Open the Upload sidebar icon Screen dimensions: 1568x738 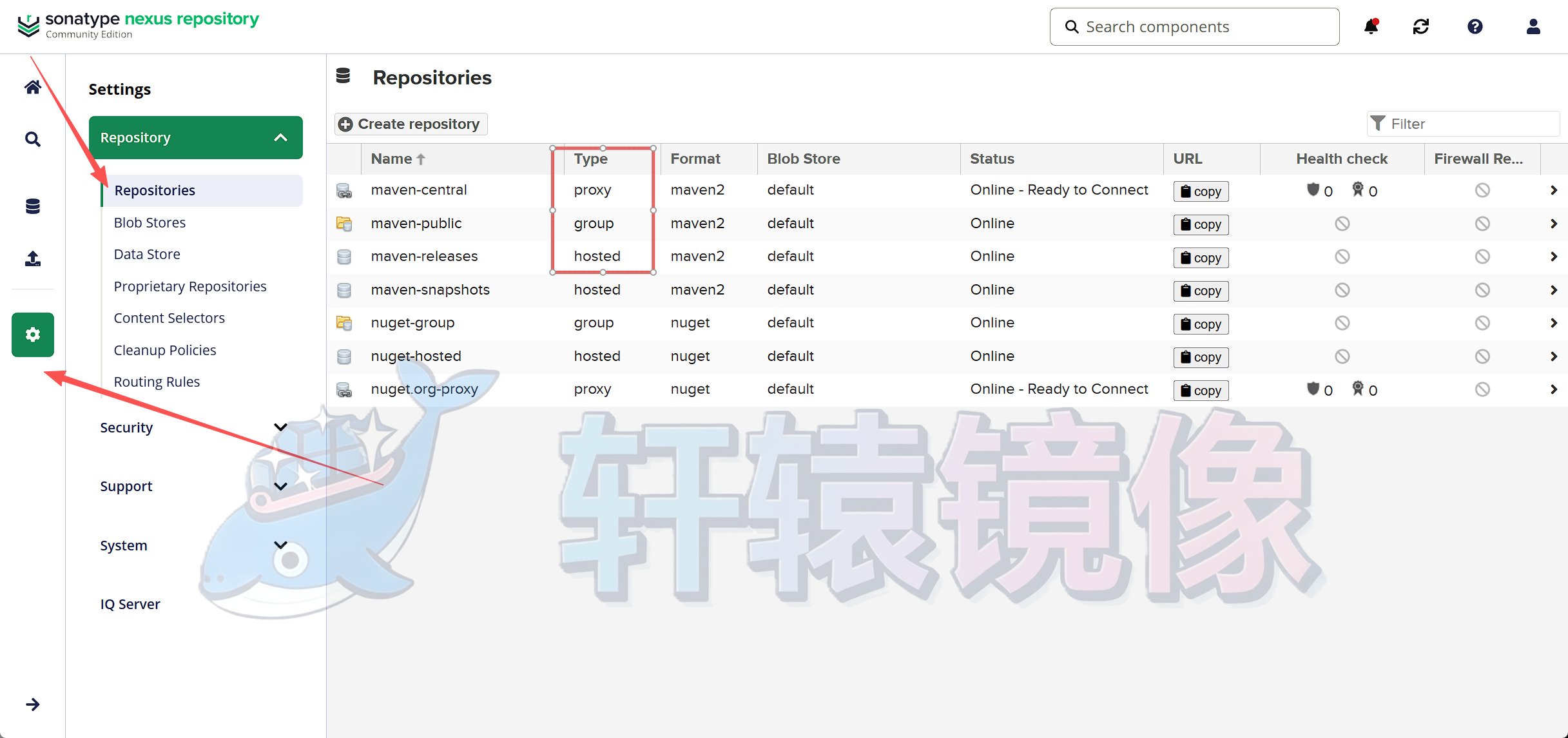[x=32, y=258]
